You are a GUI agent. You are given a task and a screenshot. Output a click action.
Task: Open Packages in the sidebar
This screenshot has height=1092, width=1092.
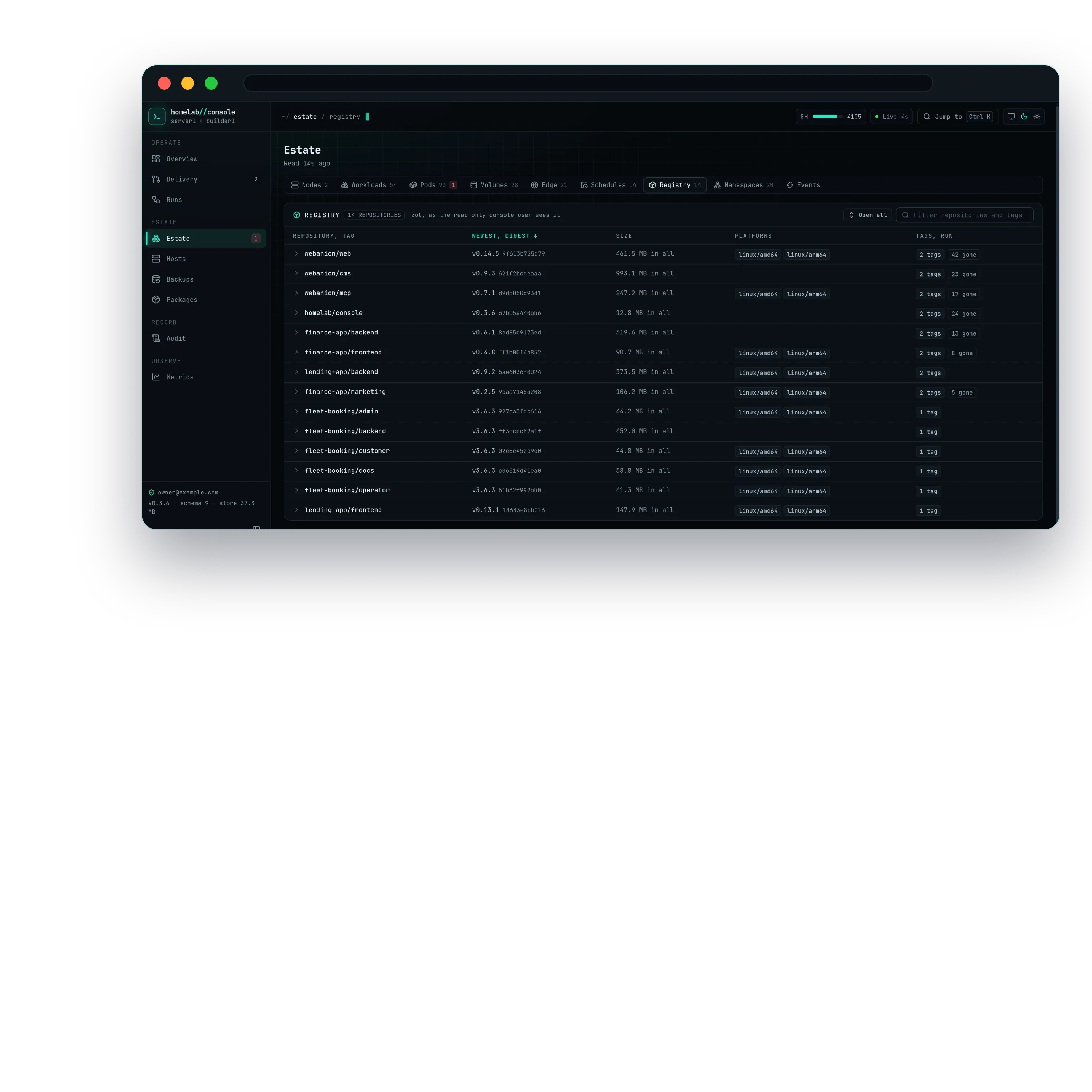click(206, 300)
